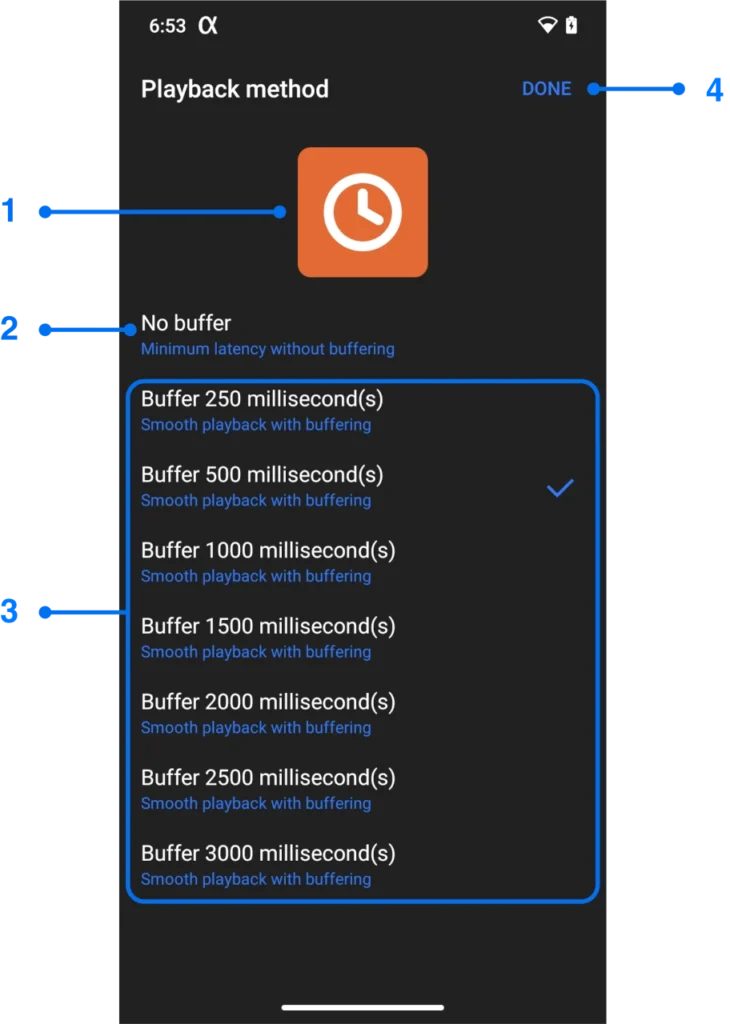This screenshot has height=1024, width=730.
Task: Tap the Minimum latency without buffering subtitle
Action: pos(267,349)
